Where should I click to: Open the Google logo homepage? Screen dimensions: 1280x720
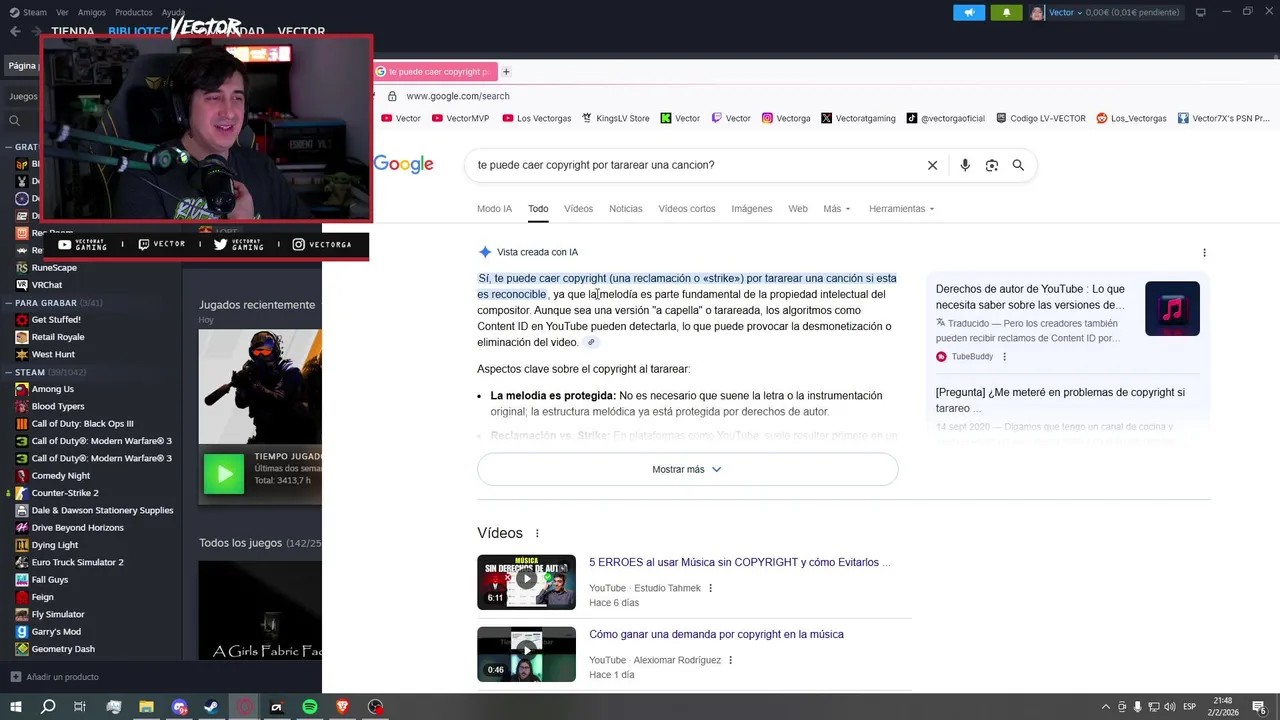(404, 165)
